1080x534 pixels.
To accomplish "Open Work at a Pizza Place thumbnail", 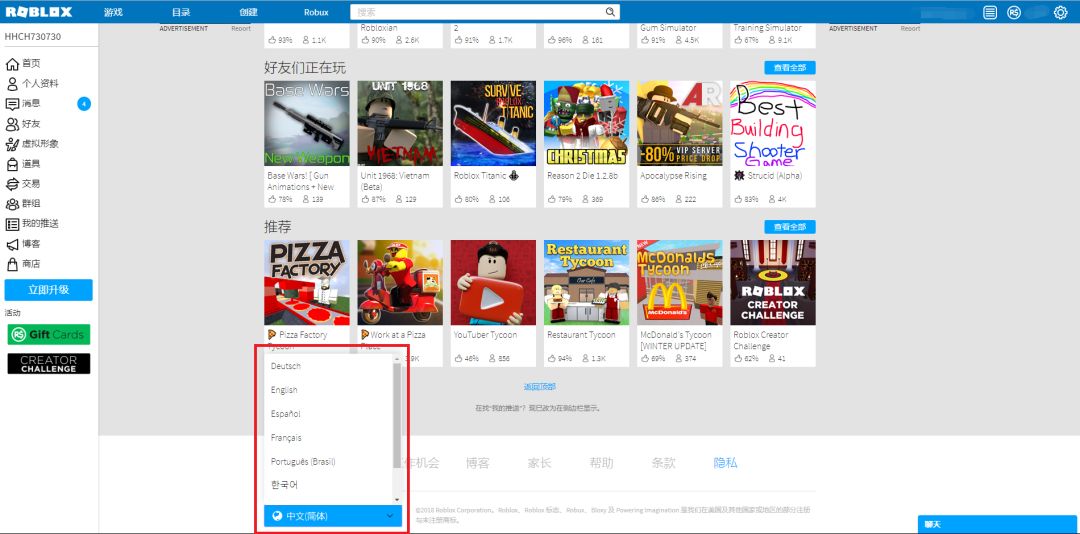I will click(x=399, y=283).
